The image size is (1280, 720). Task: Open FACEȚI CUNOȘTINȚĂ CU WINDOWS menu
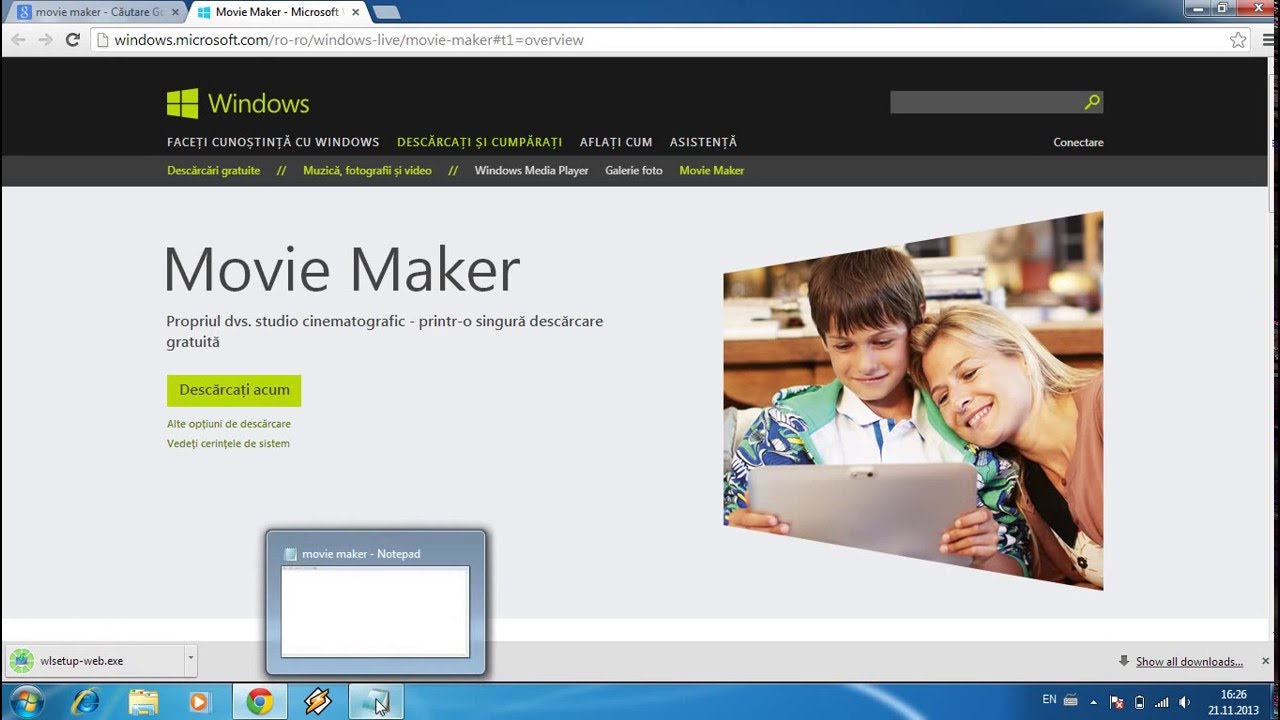click(273, 142)
